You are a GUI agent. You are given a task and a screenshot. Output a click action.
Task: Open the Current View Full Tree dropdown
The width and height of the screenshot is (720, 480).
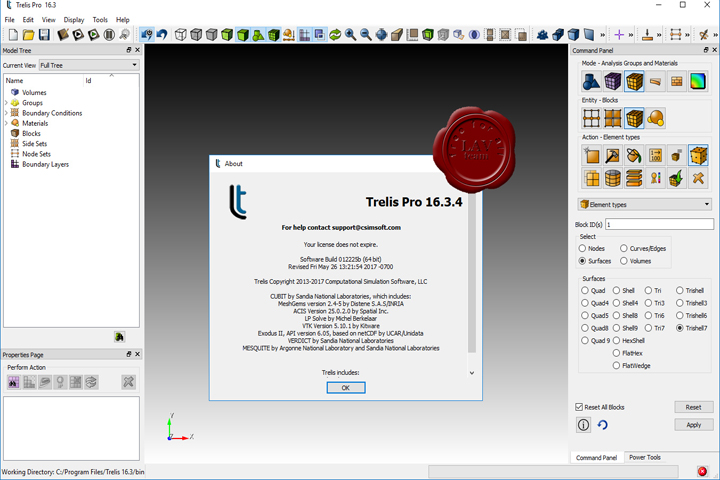[x=89, y=65]
